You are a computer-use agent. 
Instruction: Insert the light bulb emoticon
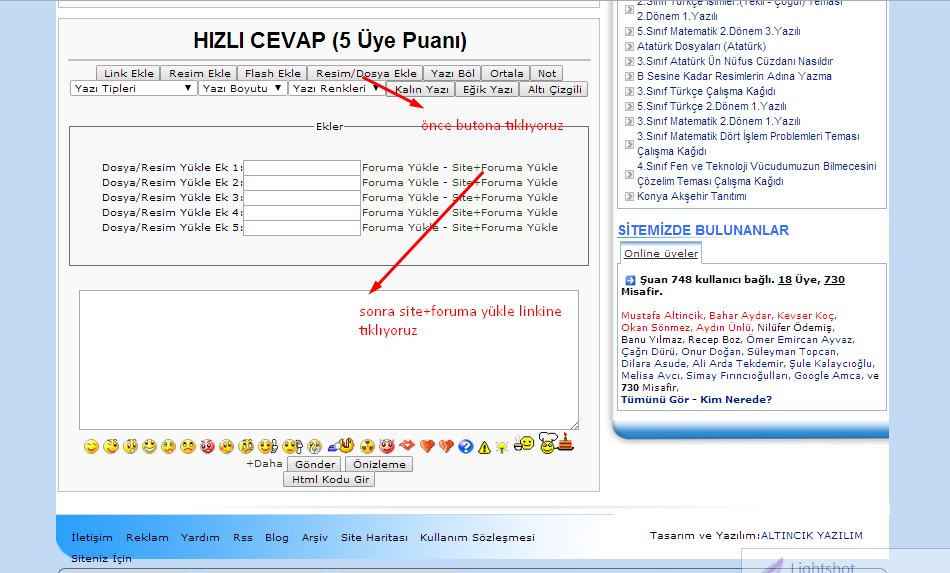(501, 446)
